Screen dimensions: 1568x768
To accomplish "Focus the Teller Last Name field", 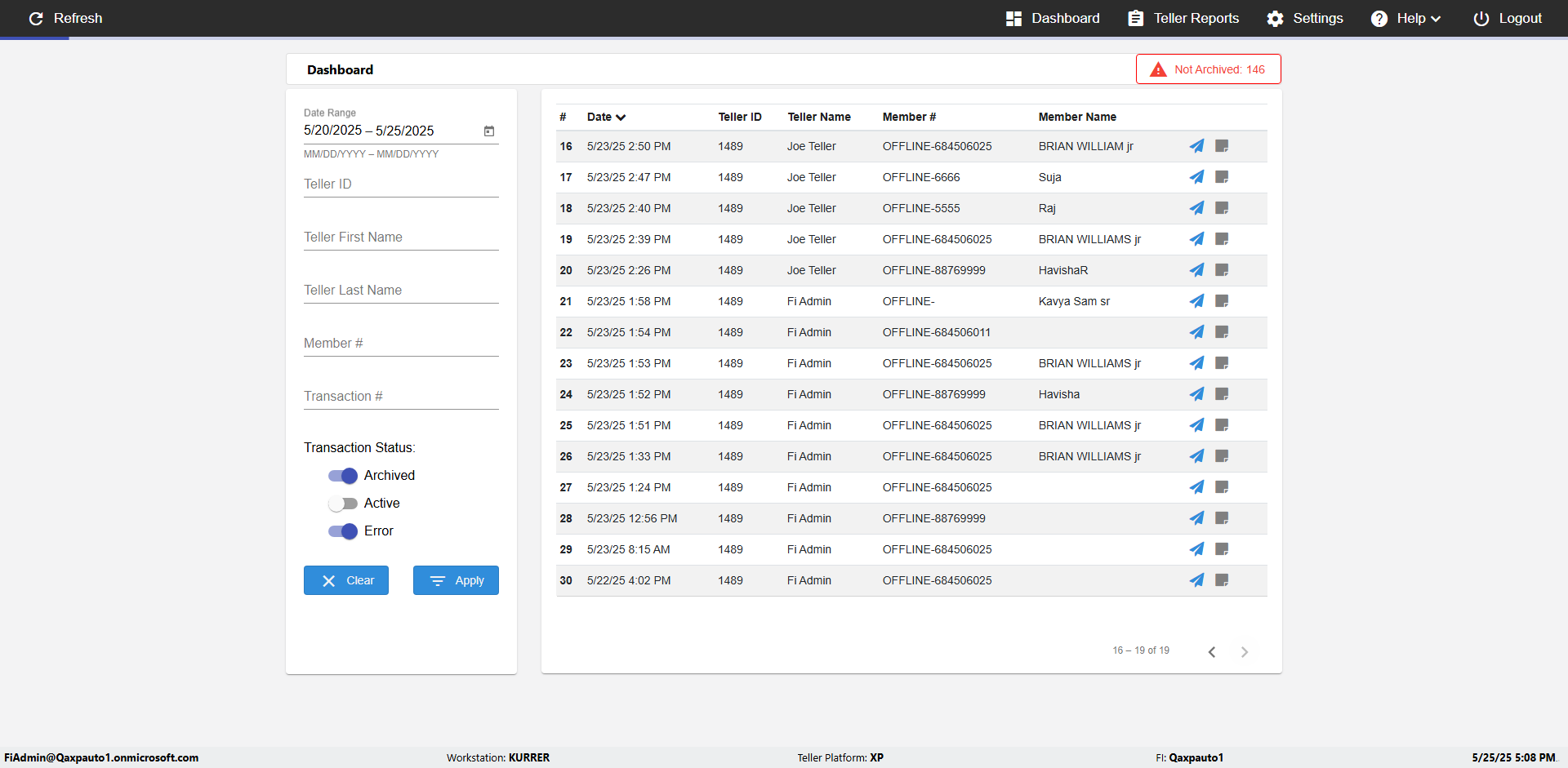I will [x=401, y=291].
